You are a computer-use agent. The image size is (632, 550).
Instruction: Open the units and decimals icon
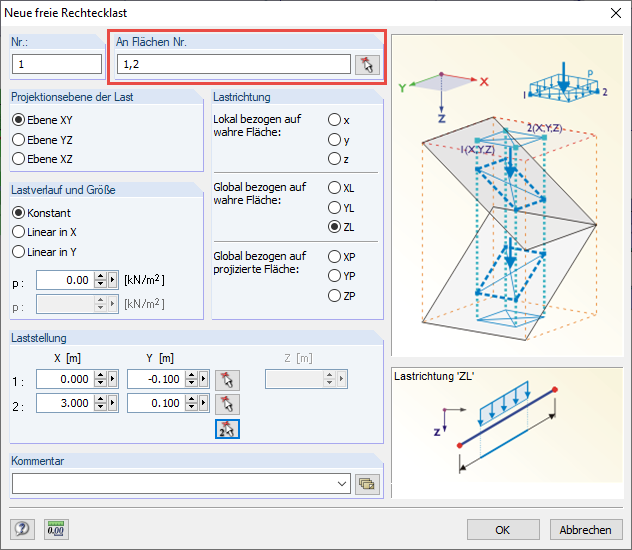[56, 529]
